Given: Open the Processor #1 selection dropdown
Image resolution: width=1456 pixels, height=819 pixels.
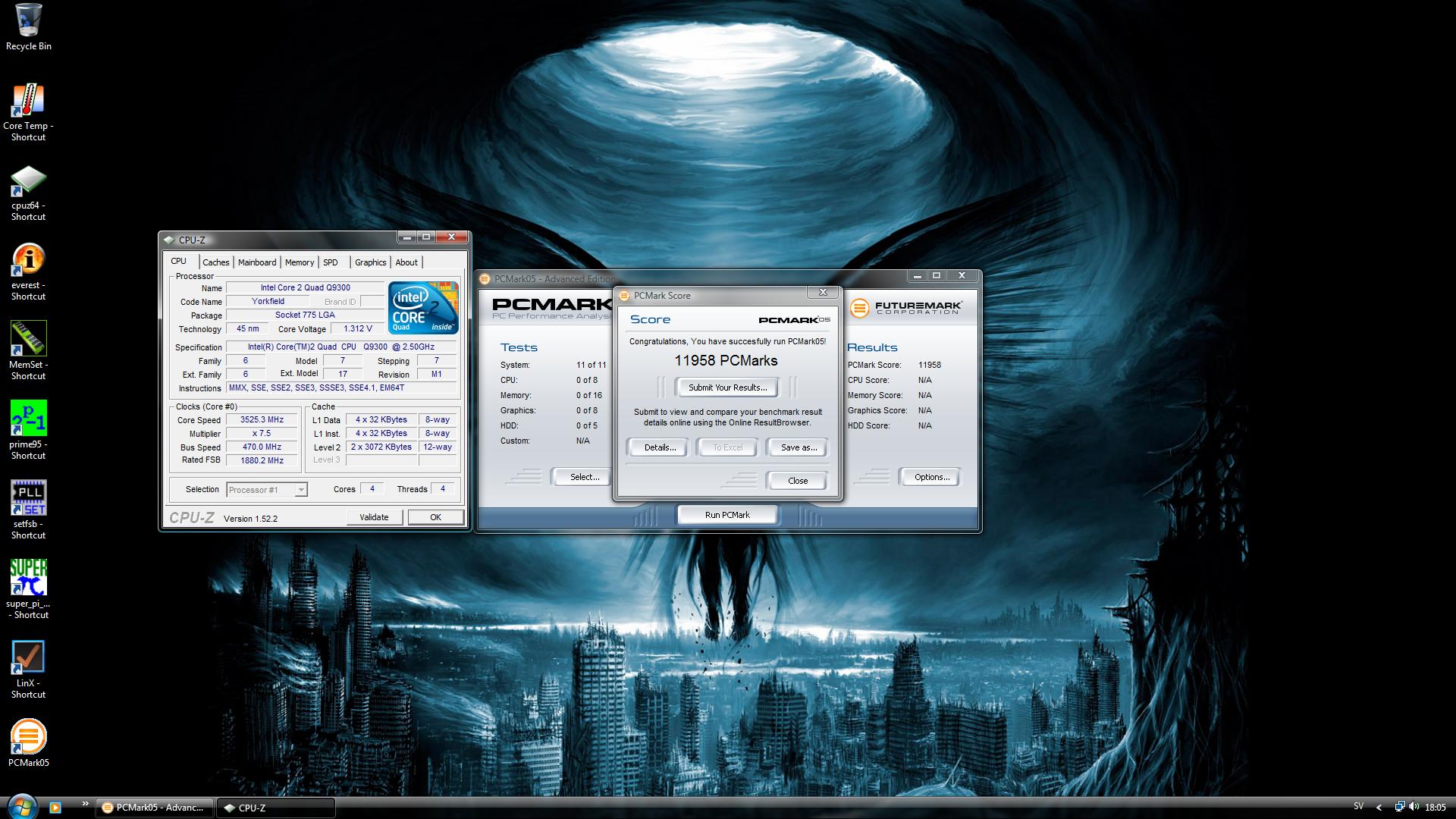Looking at the screenshot, I should [267, 490].
